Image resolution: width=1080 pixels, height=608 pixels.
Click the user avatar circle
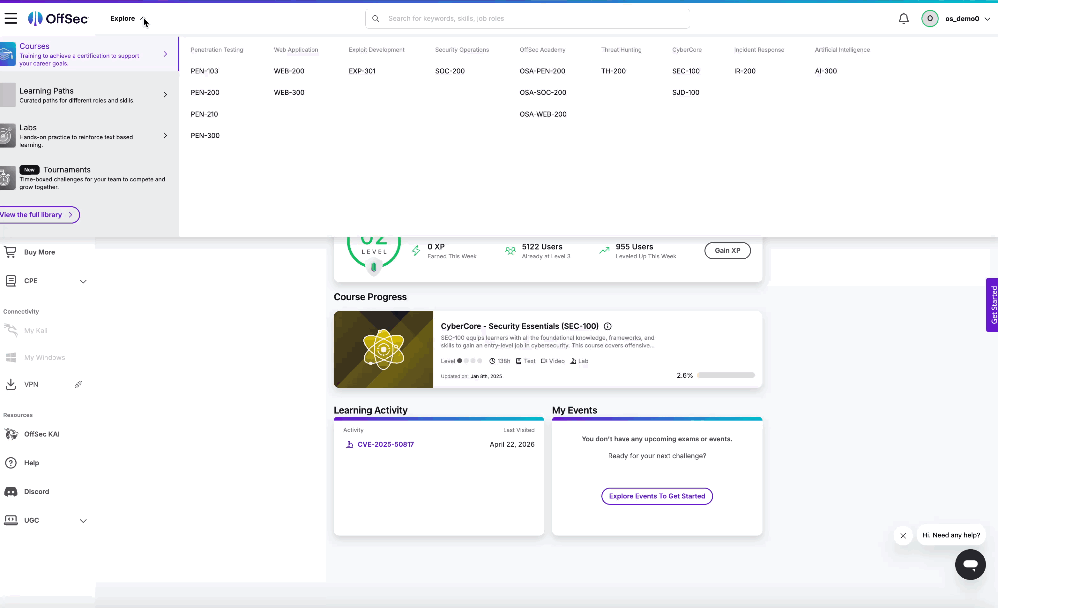point(930,19)
